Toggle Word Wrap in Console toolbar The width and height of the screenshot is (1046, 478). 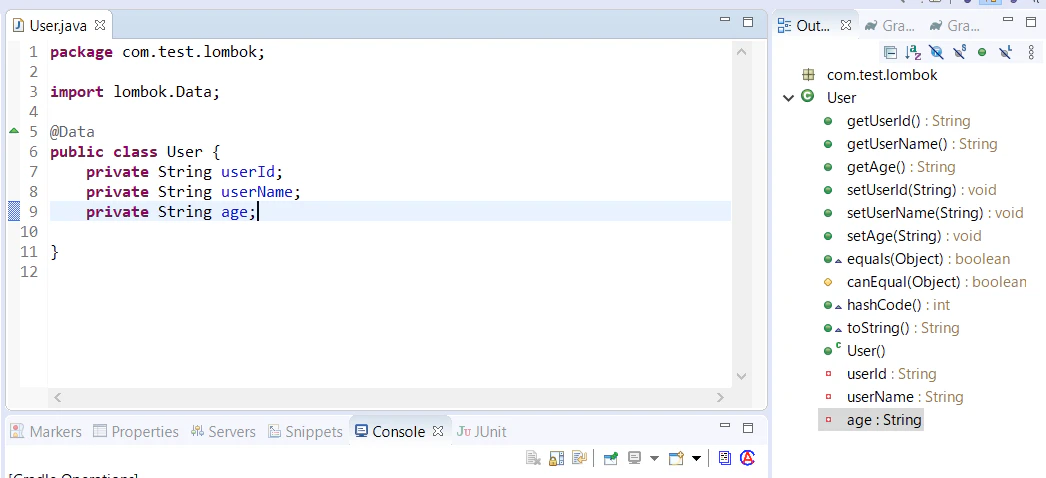tap(578, 458)
